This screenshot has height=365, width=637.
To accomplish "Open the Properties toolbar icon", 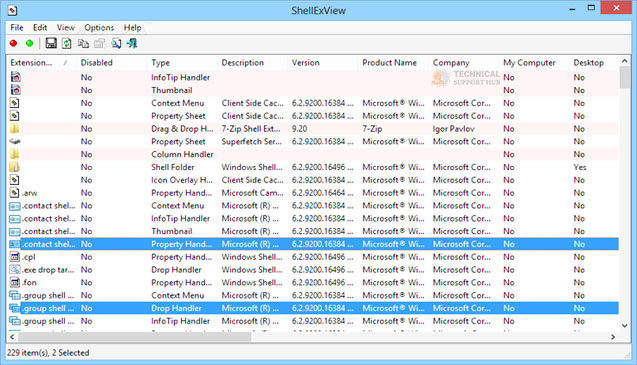I will [100, 43].
